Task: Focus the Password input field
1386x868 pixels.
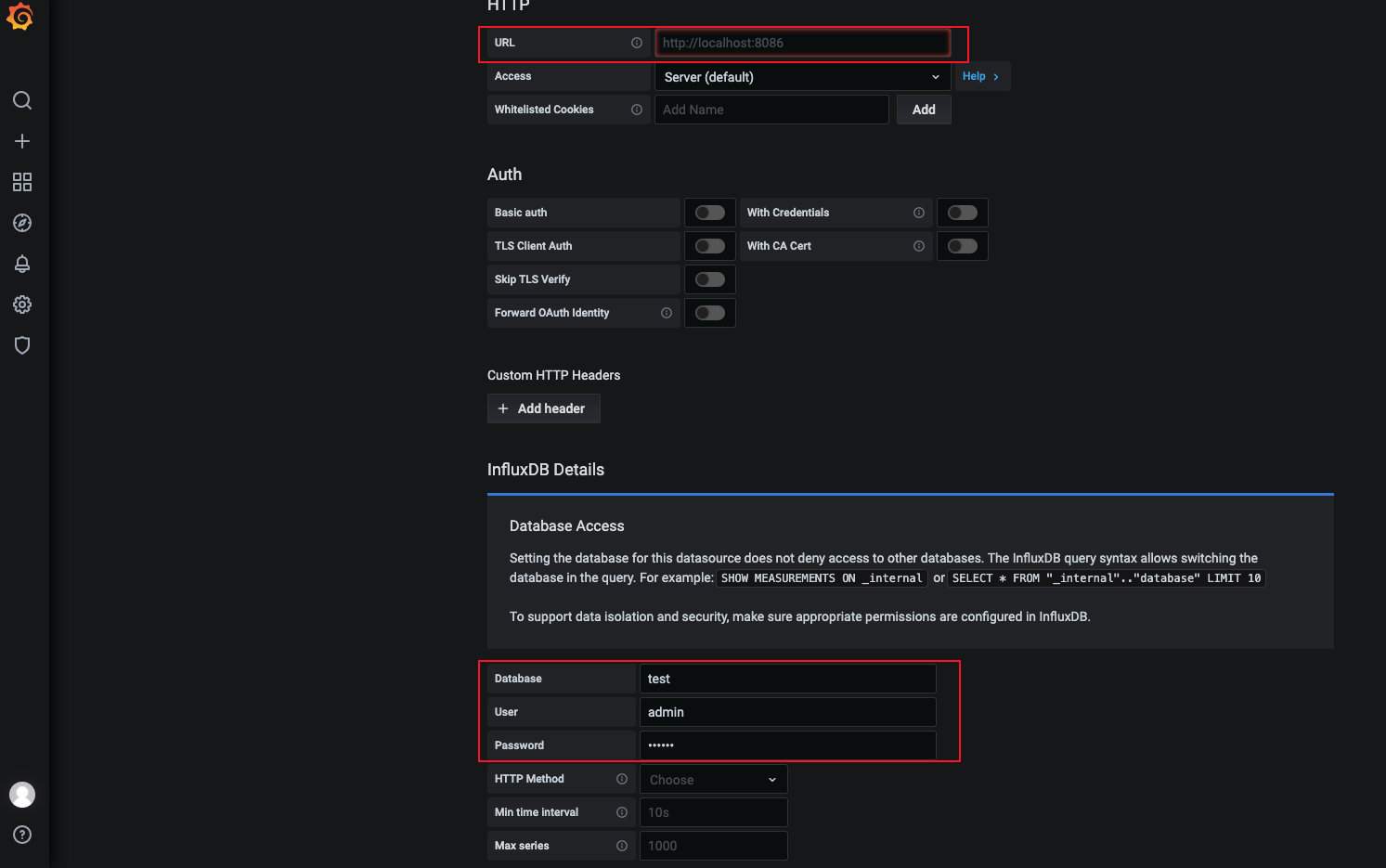Action: tap(787, 745)
